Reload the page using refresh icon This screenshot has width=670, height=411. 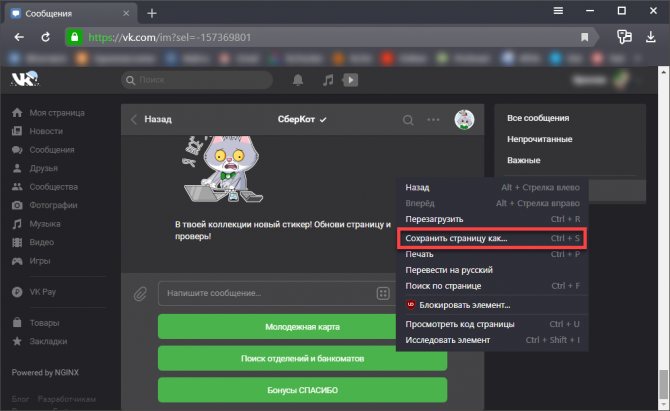[x=45, y=37]
